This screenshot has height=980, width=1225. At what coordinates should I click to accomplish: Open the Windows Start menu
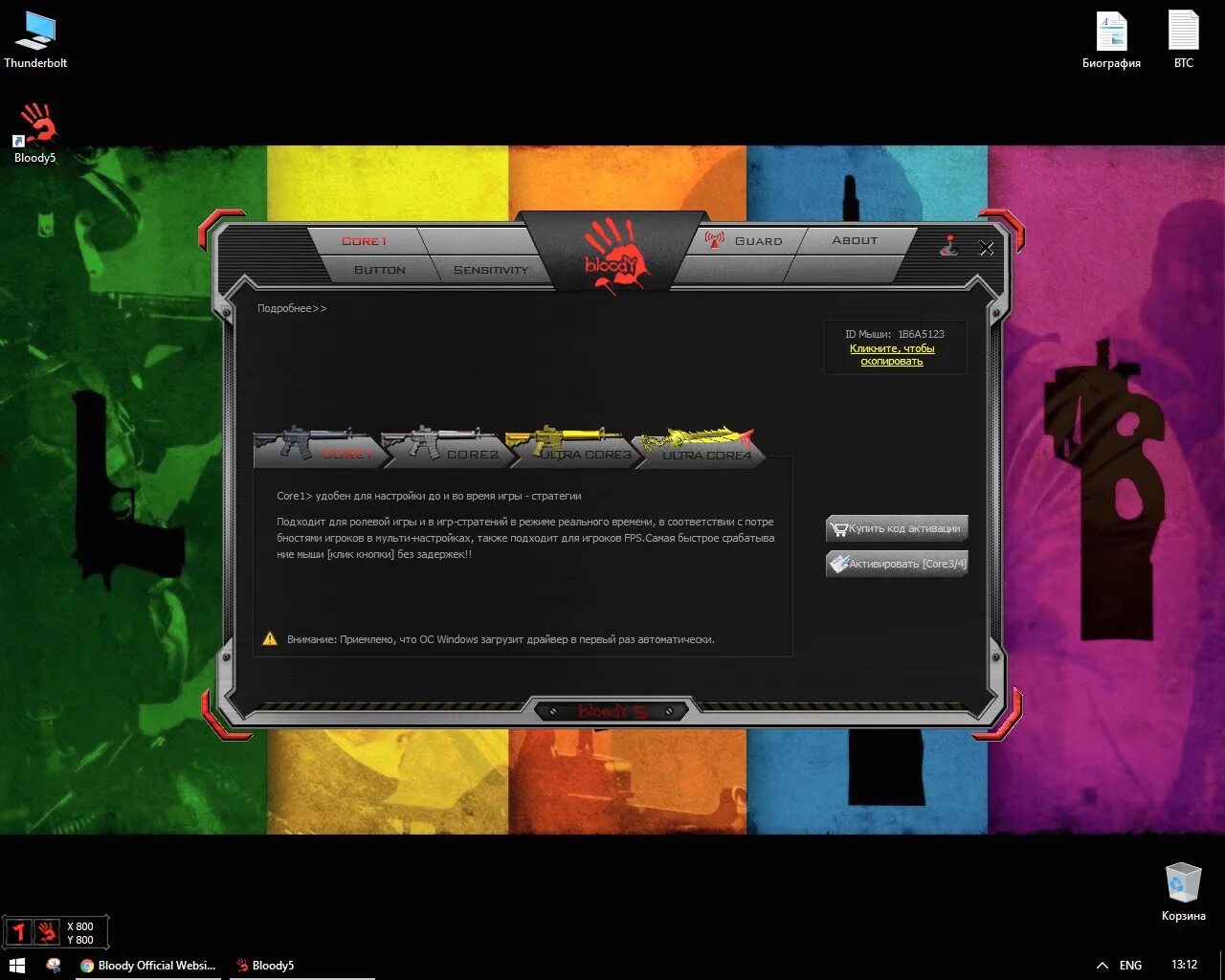pos(16,965)
